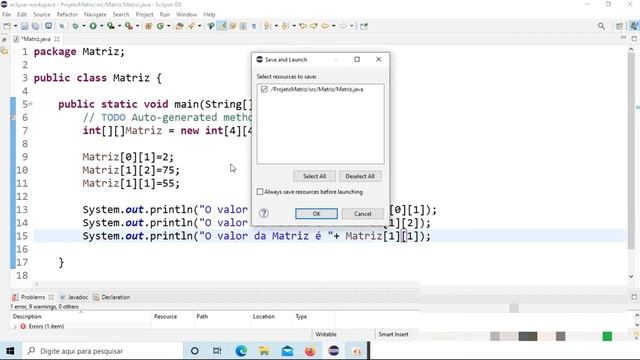Click the Toggle Mark Occurrences toolbar icon
The height and width of the screenshot is (360, 640).
click(x=222, y=26)
